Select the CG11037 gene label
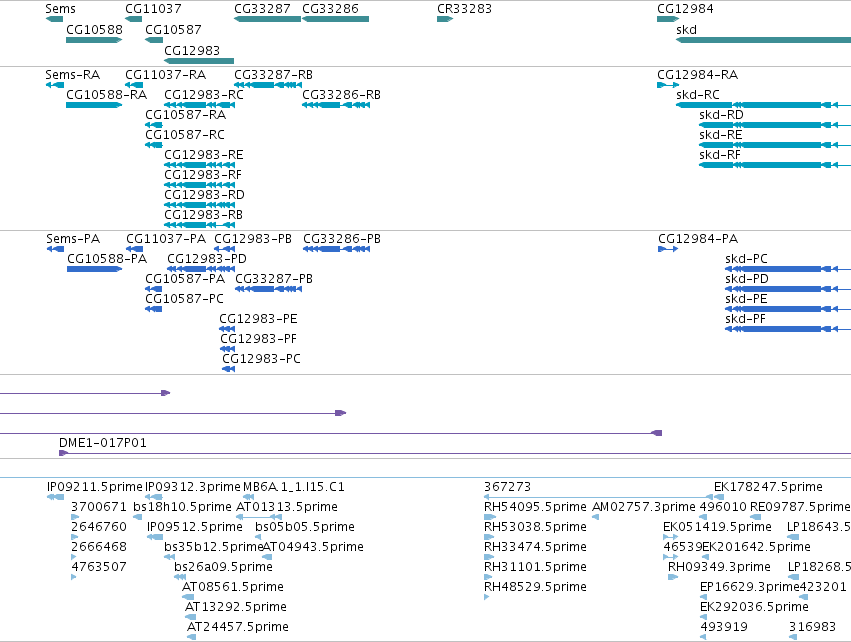This screenshot has width=851, height=642. pos(153,9)
